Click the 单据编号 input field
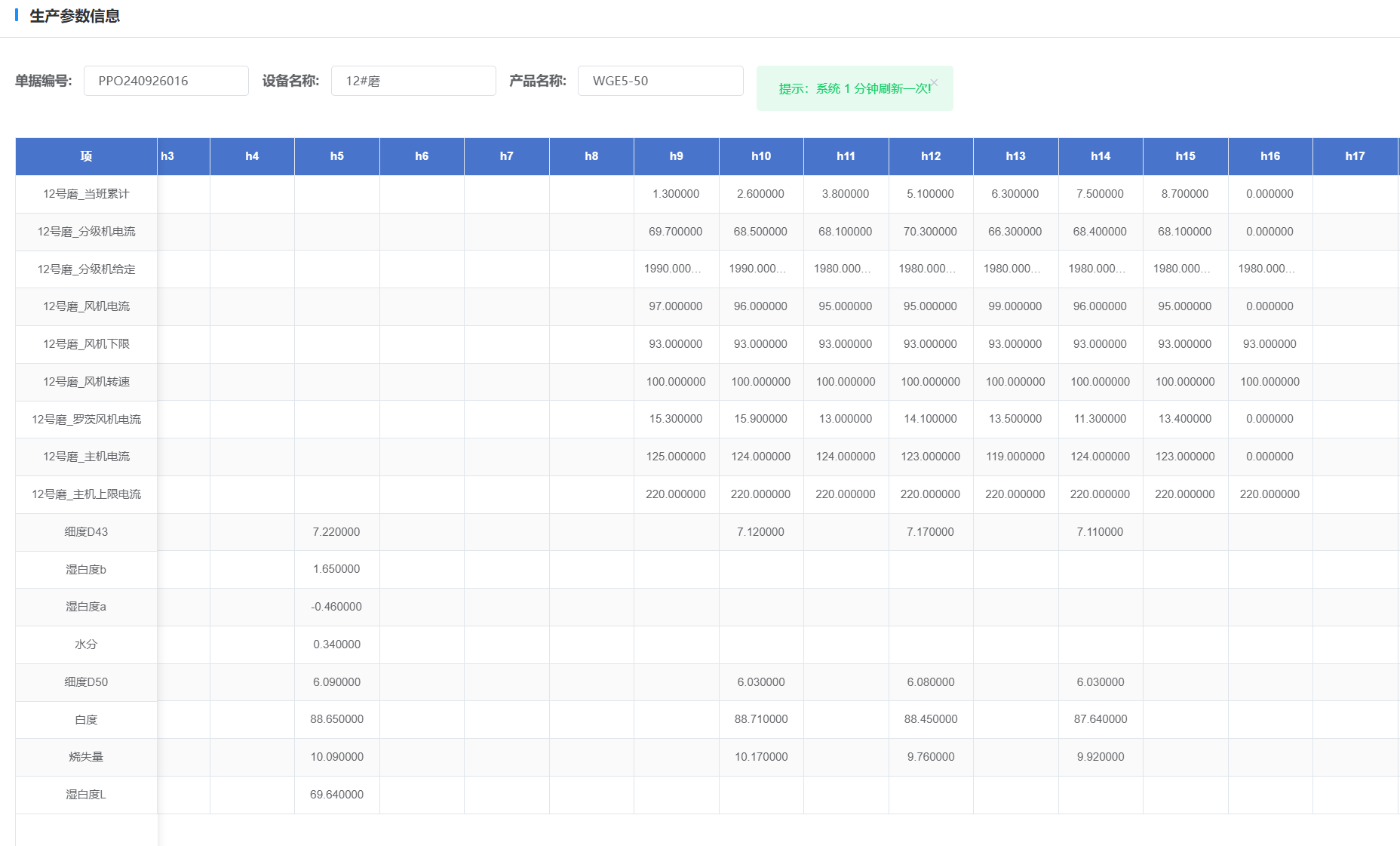This screenshot has height=846, width=1400. coord(166,81)
